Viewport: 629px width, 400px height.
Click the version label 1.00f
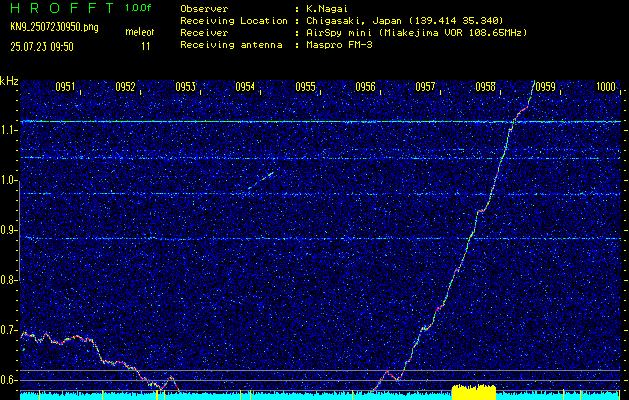point(138,8)
